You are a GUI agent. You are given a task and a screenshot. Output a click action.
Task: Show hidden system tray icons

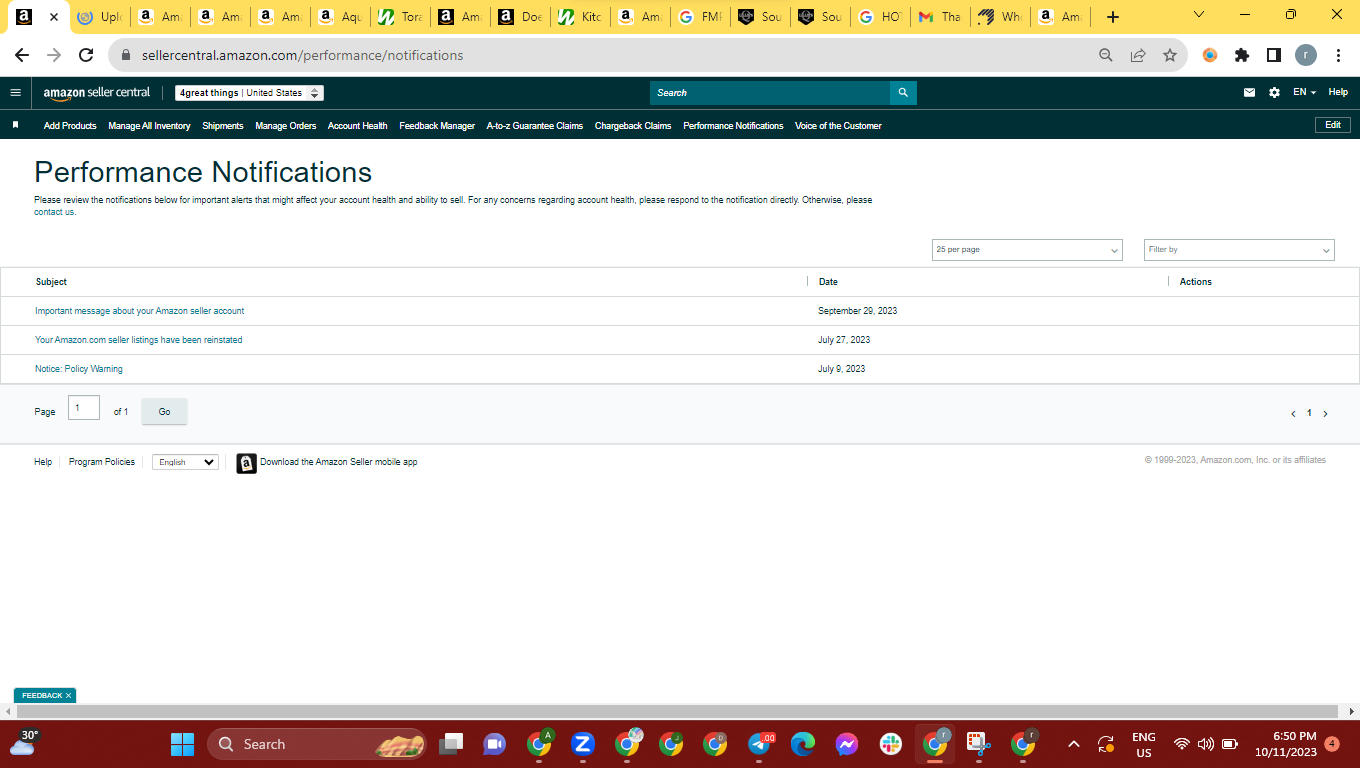(1073, 744)
